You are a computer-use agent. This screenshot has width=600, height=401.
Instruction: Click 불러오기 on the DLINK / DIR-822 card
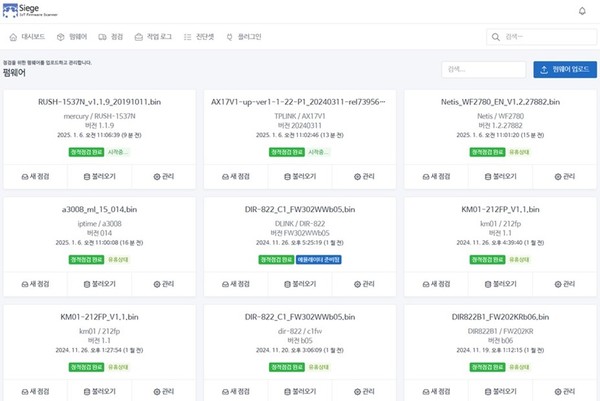coord(300,284)
